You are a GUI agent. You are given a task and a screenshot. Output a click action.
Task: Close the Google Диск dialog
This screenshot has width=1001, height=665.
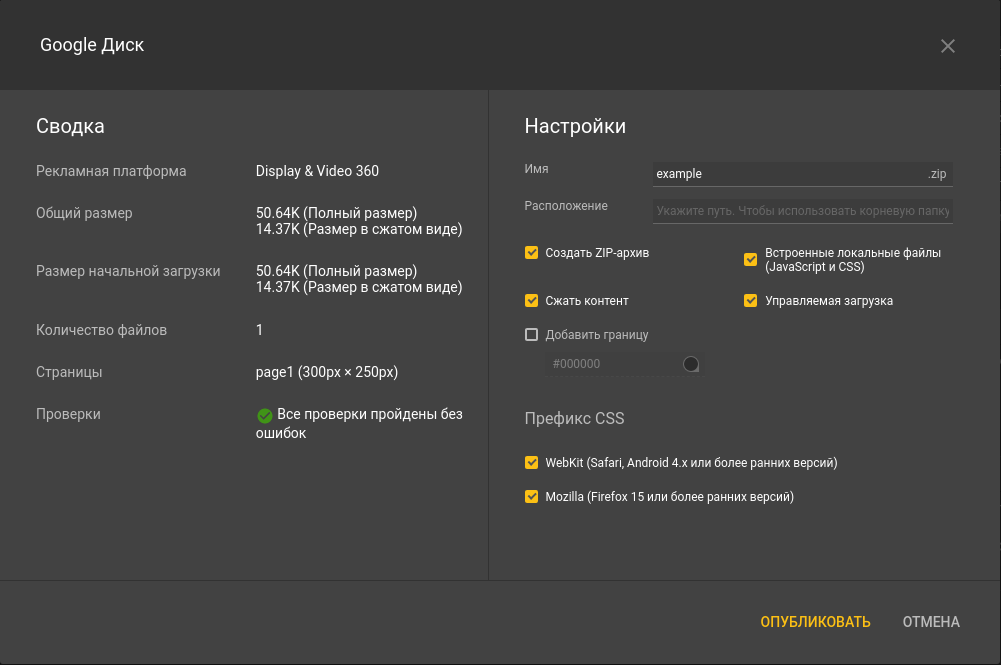tap(948, 46)
